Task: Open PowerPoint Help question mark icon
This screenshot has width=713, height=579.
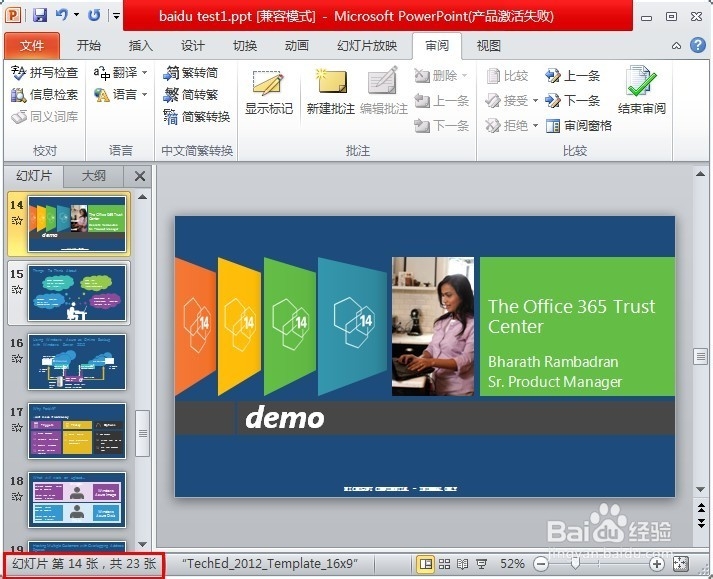Action: (x=698, y=45)
